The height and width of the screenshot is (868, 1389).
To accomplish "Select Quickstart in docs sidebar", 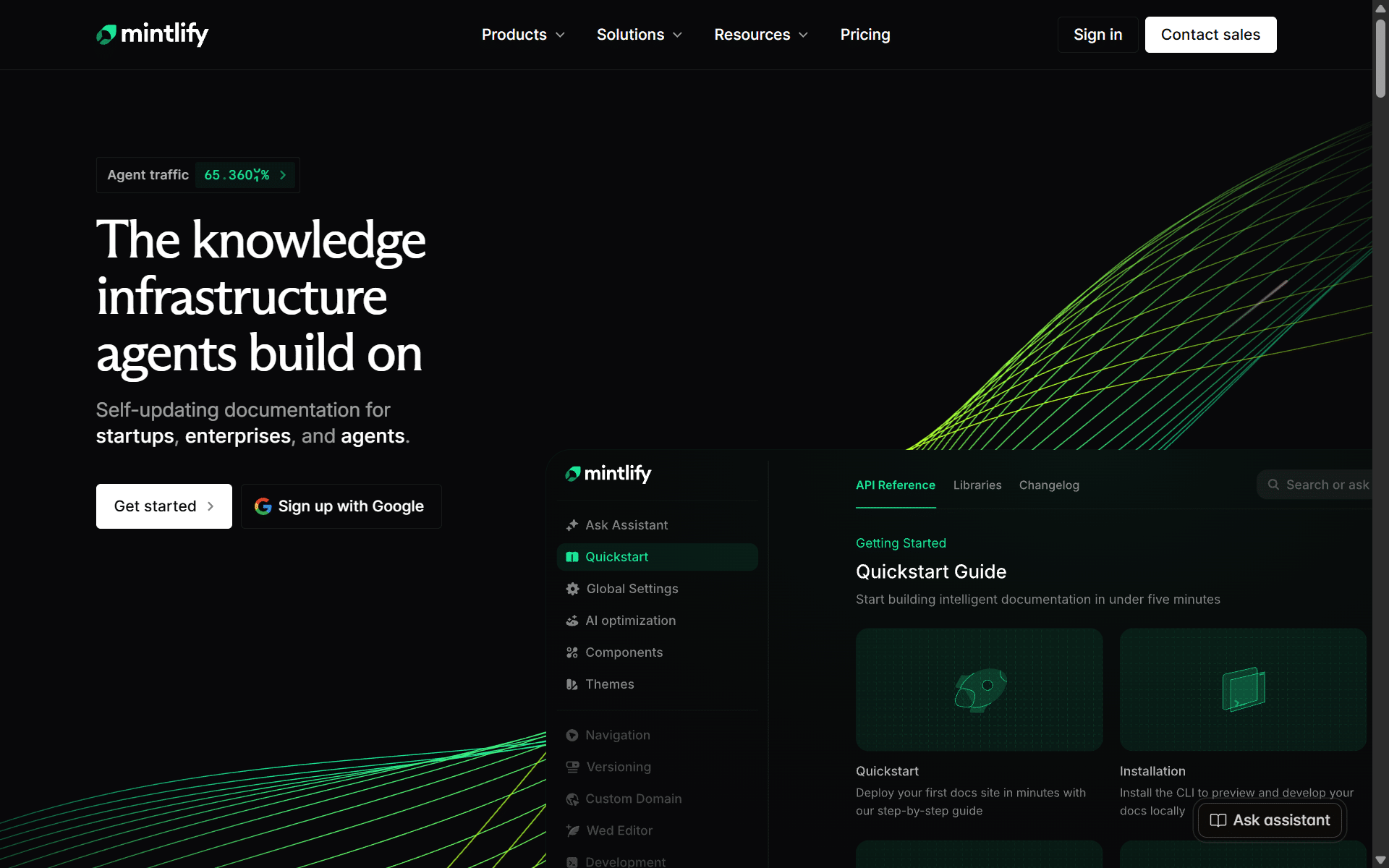I will tap(658, 557).
